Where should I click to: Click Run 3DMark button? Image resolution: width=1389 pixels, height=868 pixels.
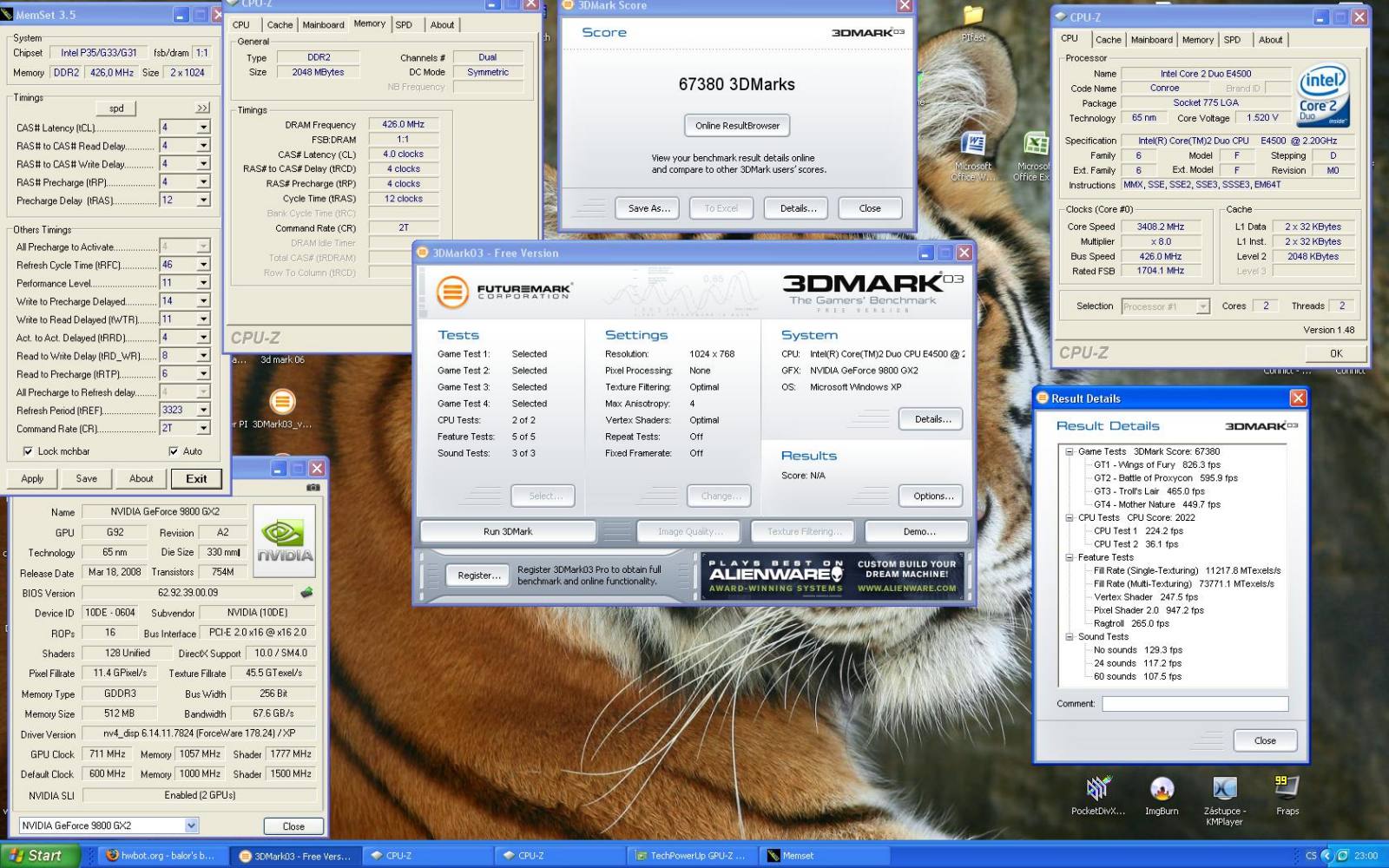click(508, 531)
